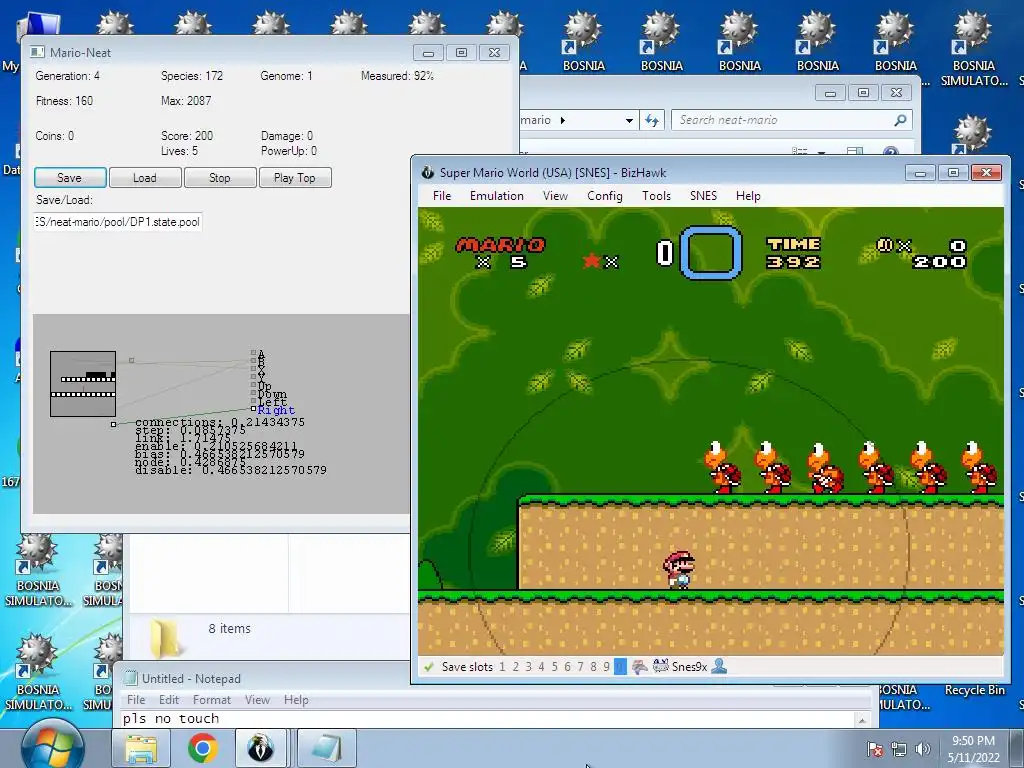The width and height of the screenshot is (1024, 768).
Task: Click the network input grid thumbnail
Action: coord(83,384)
